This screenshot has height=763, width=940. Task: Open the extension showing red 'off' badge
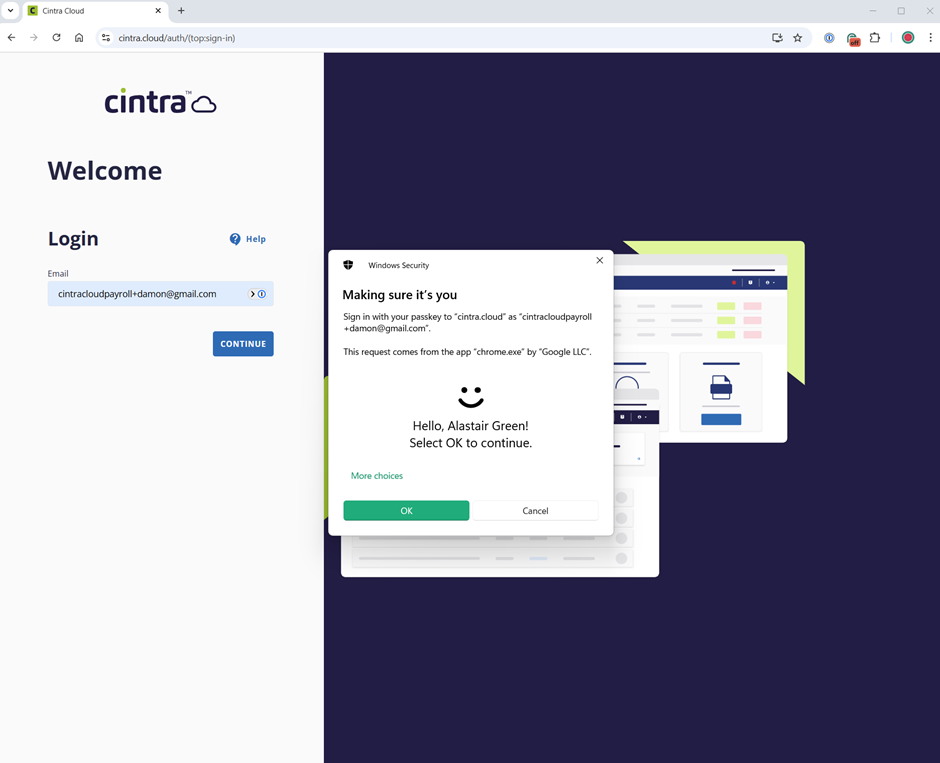(x=852, y=39)
